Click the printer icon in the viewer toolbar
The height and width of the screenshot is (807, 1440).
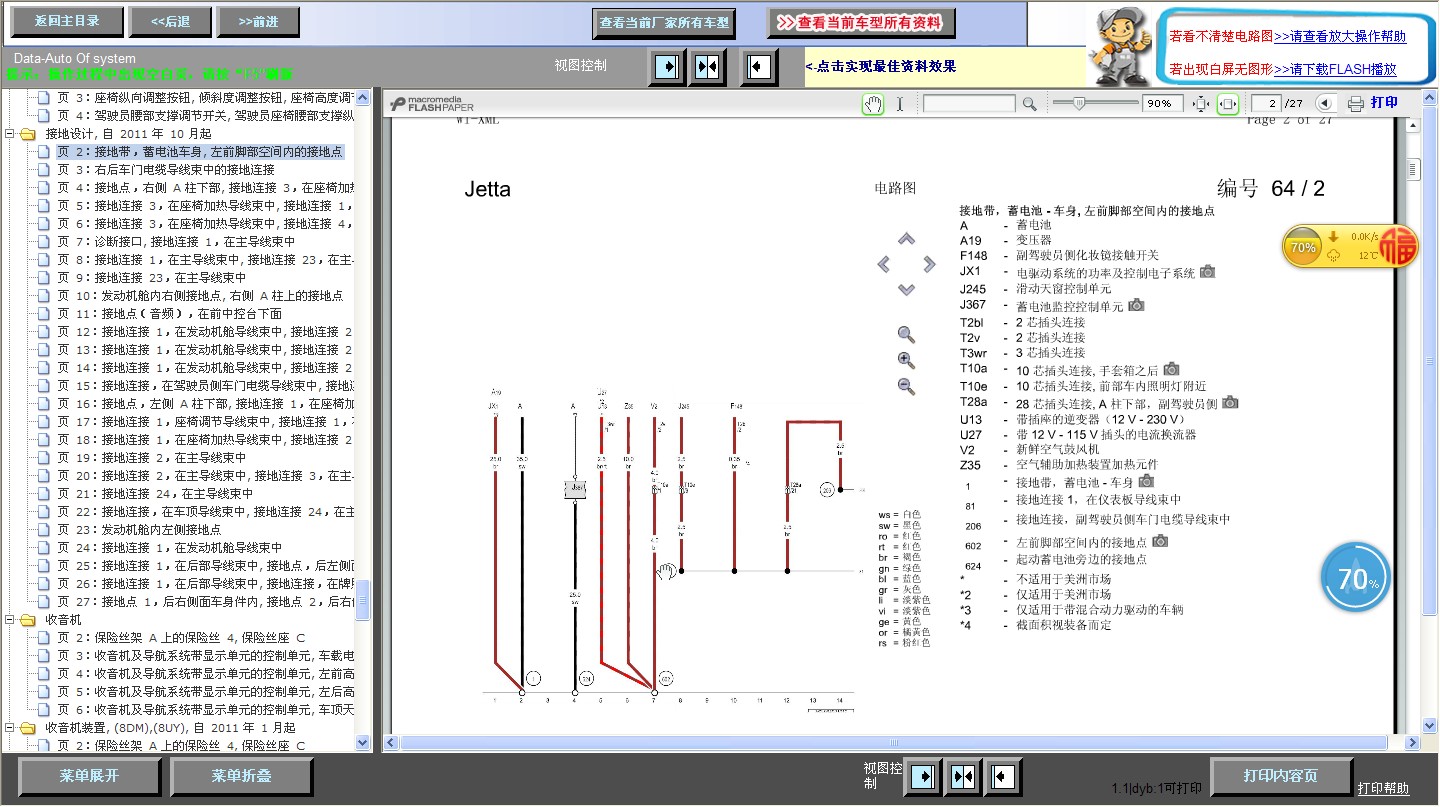(1356, 103)
